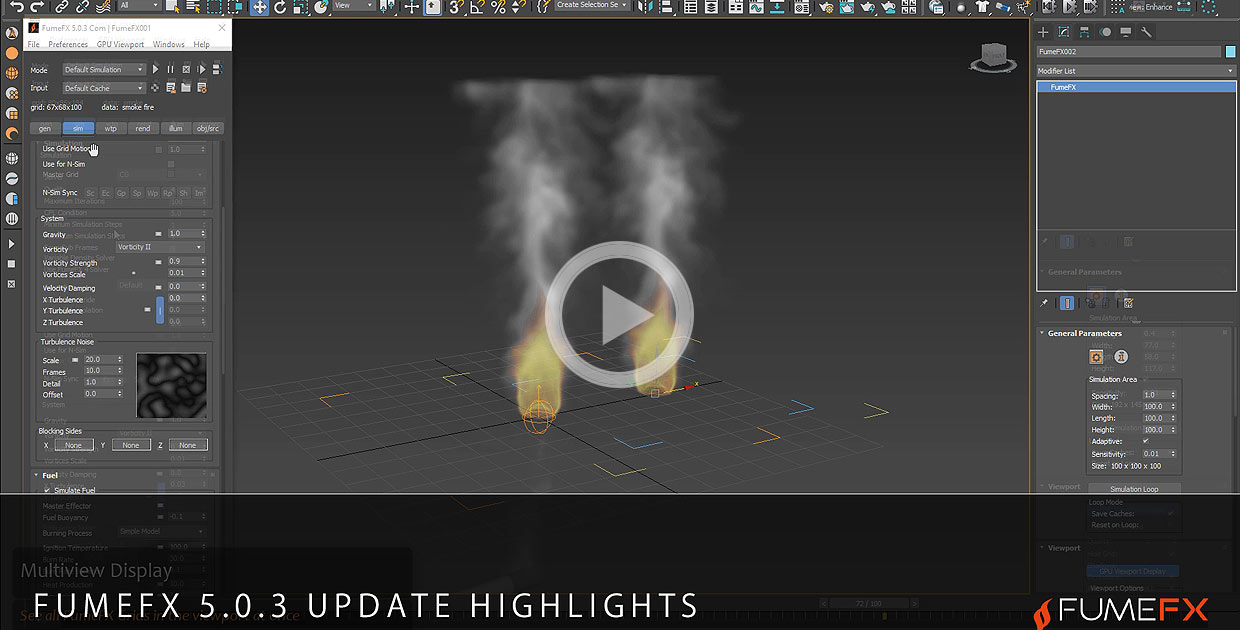Viewport: 1240px width, 630px height.
Task: Select the Link tool (chain icon)
Action: (61, 7)
